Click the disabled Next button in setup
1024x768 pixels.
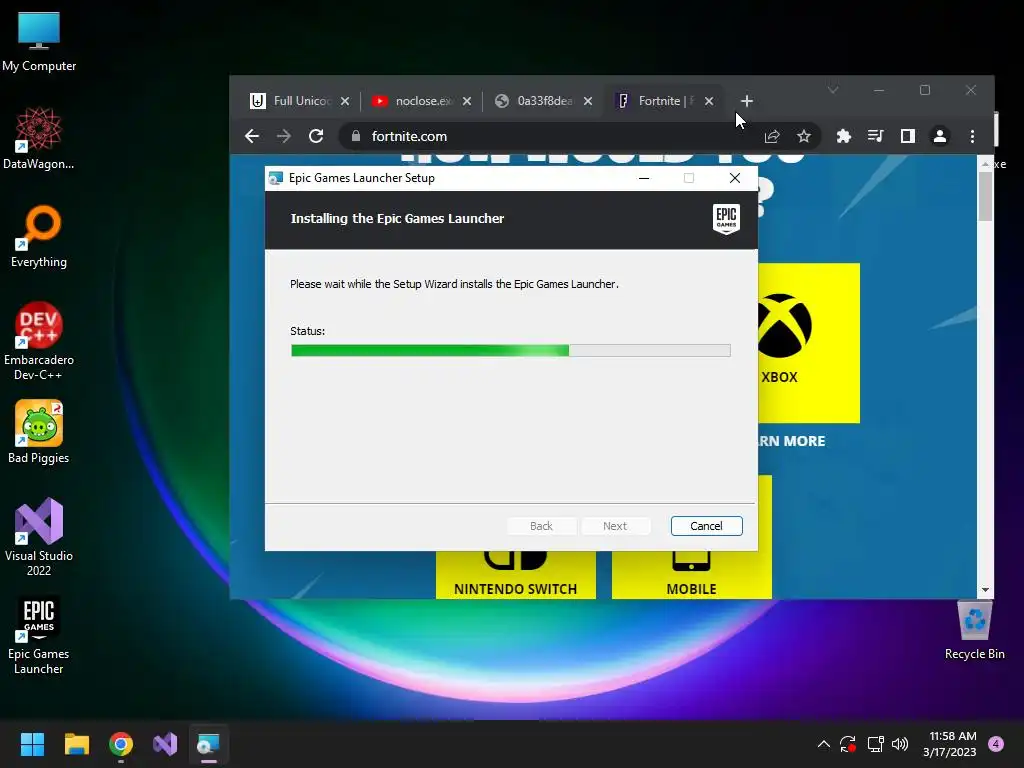tap(615, 526)
